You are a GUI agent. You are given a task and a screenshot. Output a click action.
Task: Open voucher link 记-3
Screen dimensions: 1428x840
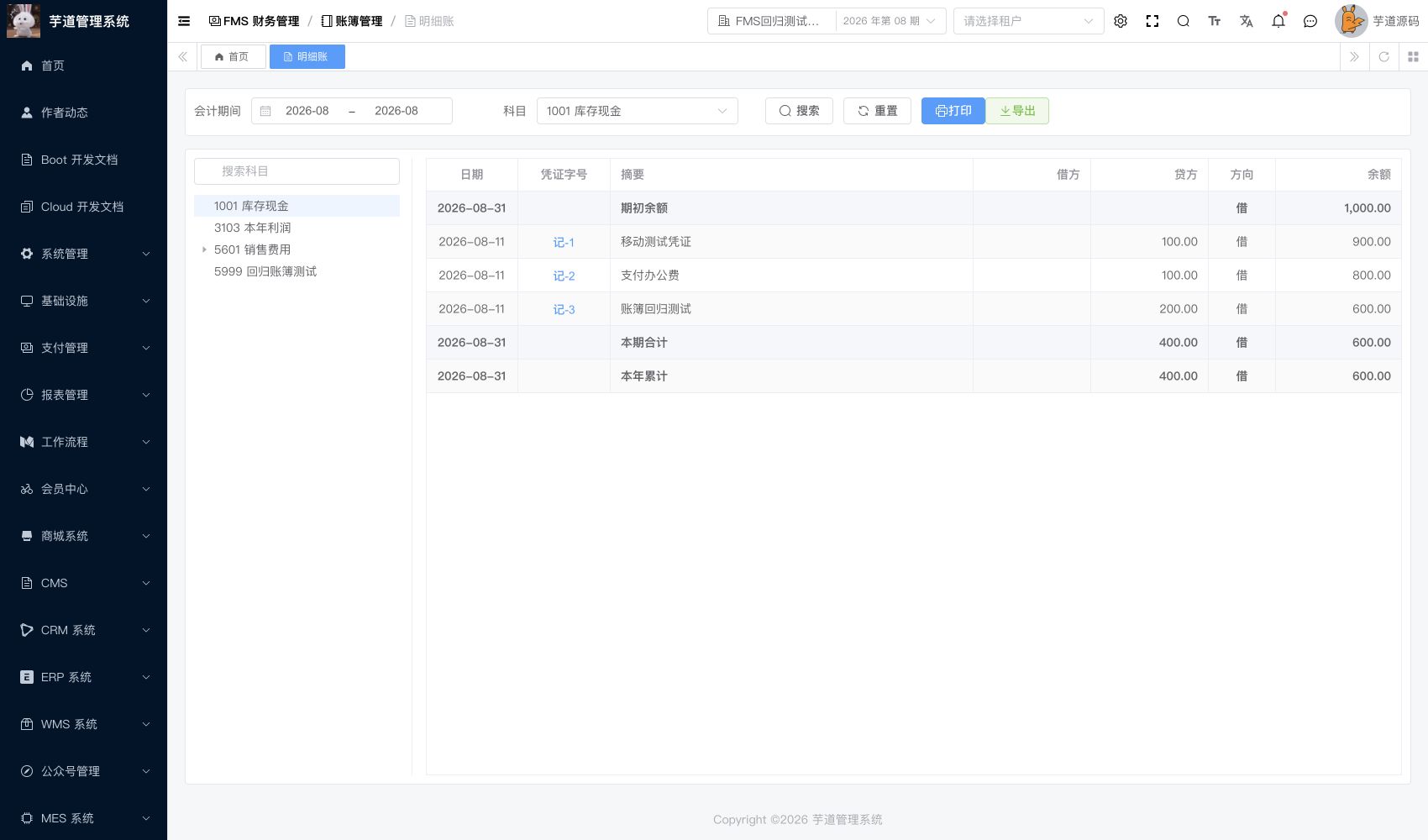(564, 309)
